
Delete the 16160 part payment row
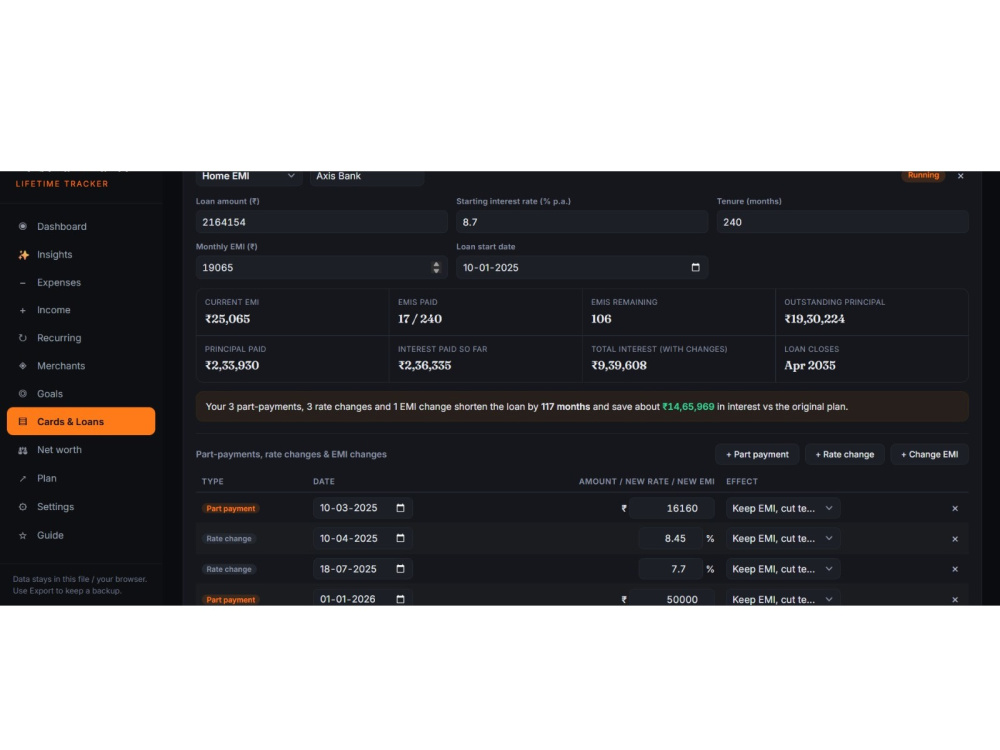[955, 508]
